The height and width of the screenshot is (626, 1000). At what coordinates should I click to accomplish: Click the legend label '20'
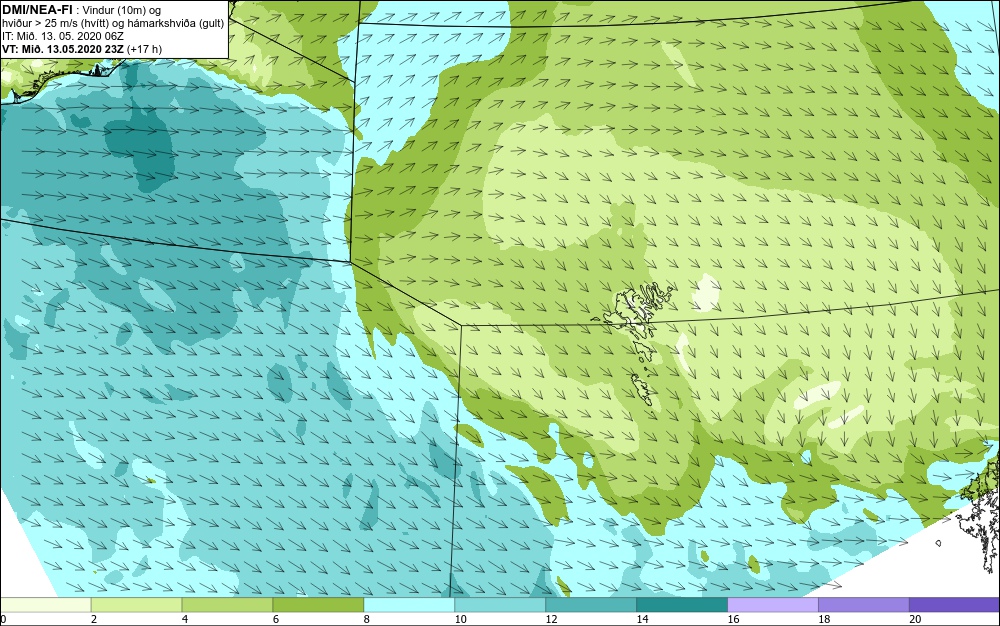(x=915, y=619)
